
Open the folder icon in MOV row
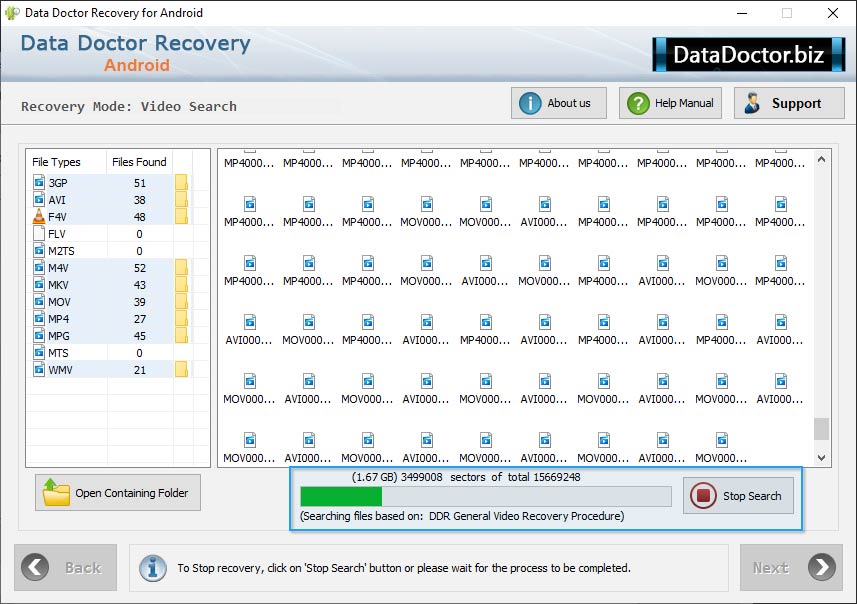tap(181, 301)
